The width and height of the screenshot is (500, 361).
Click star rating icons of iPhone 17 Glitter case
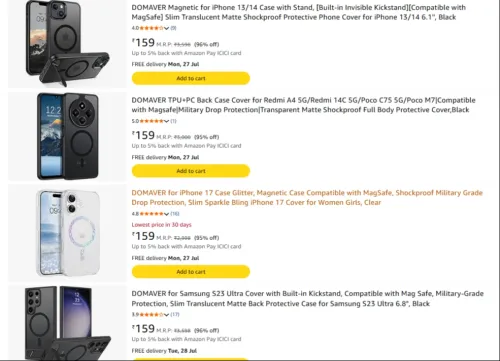(x=151, y=214)
